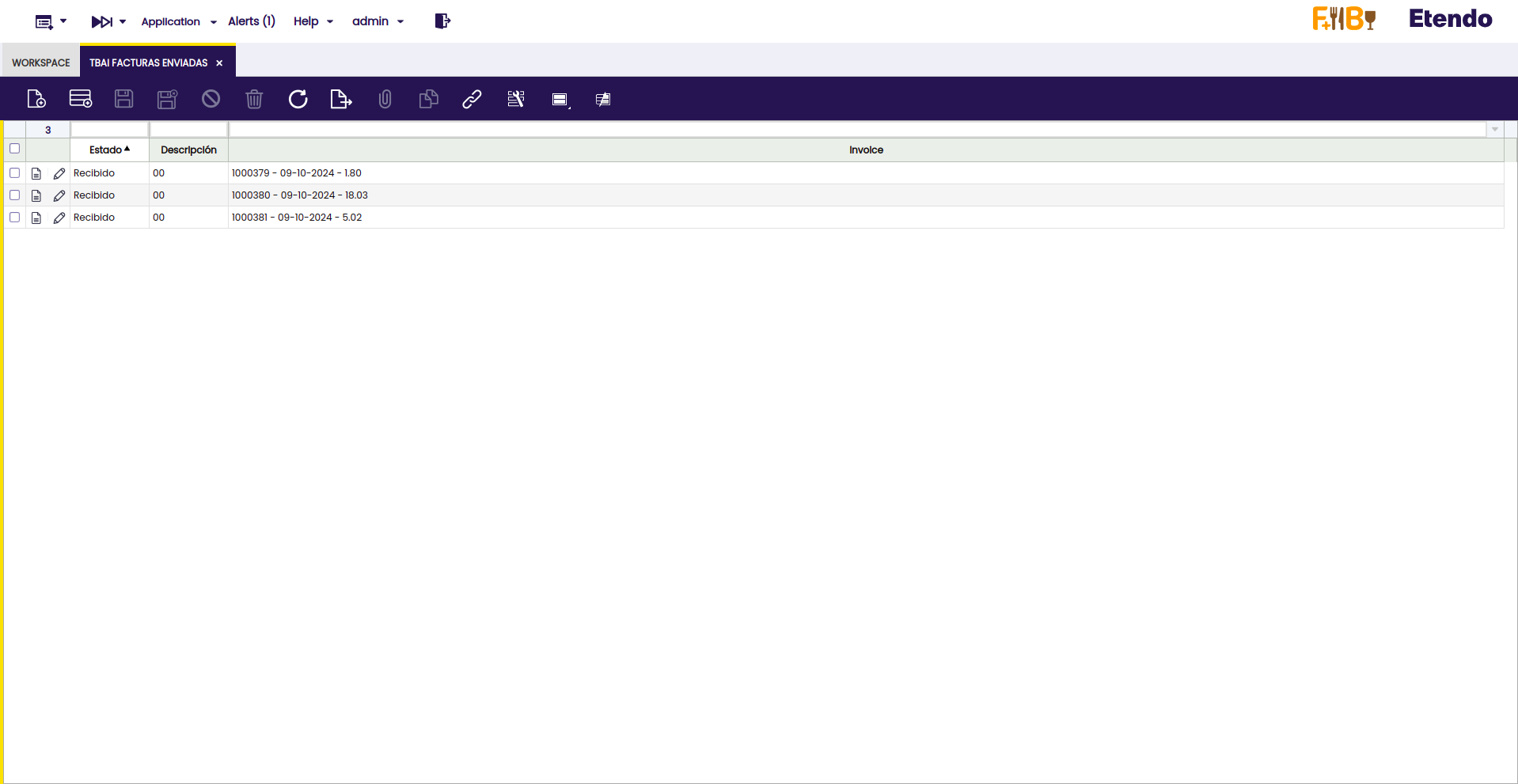Click the Estado filter input field
1518x784 pixels.
click(110, 130)
